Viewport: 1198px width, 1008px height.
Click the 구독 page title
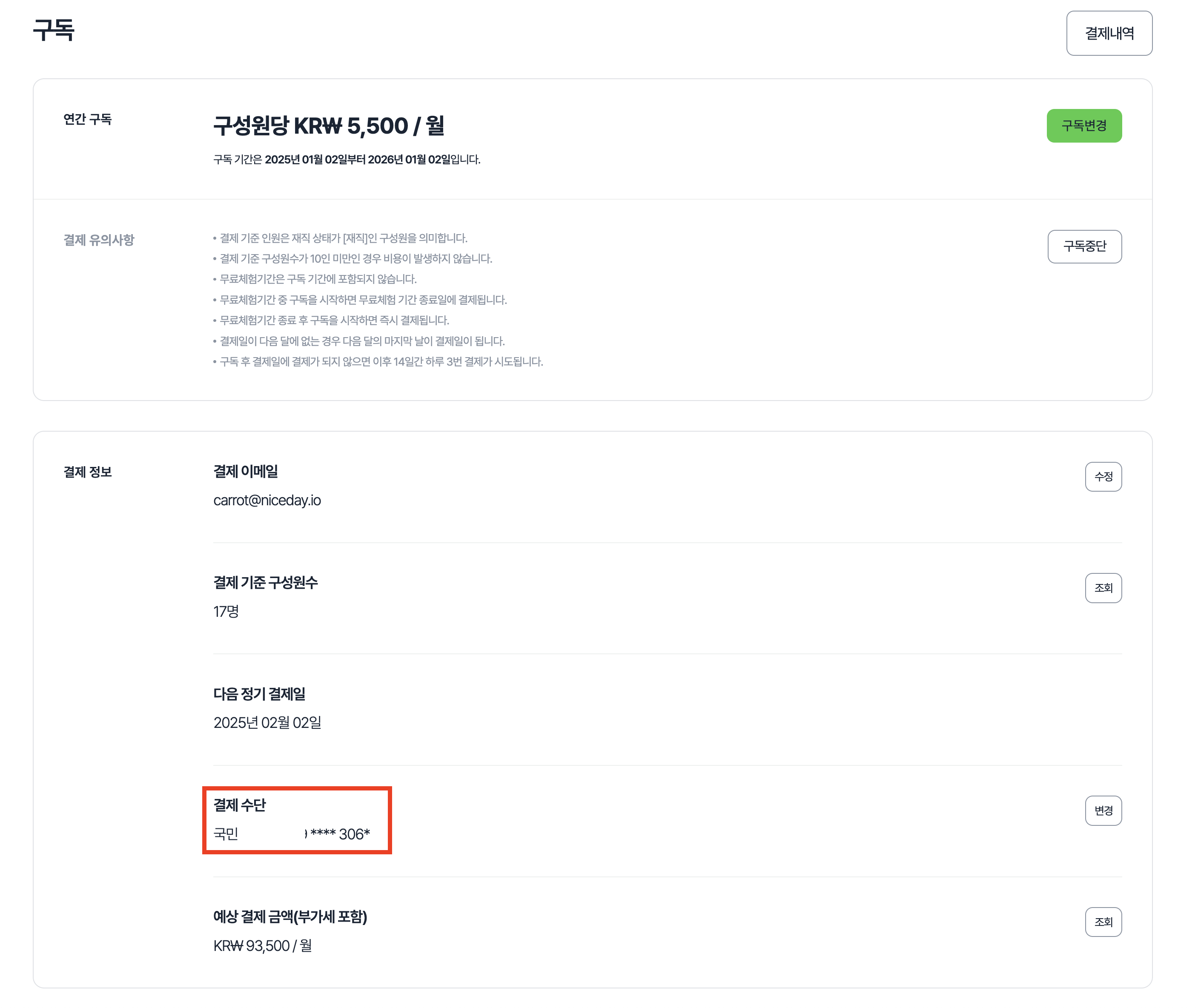pos(54,30)
